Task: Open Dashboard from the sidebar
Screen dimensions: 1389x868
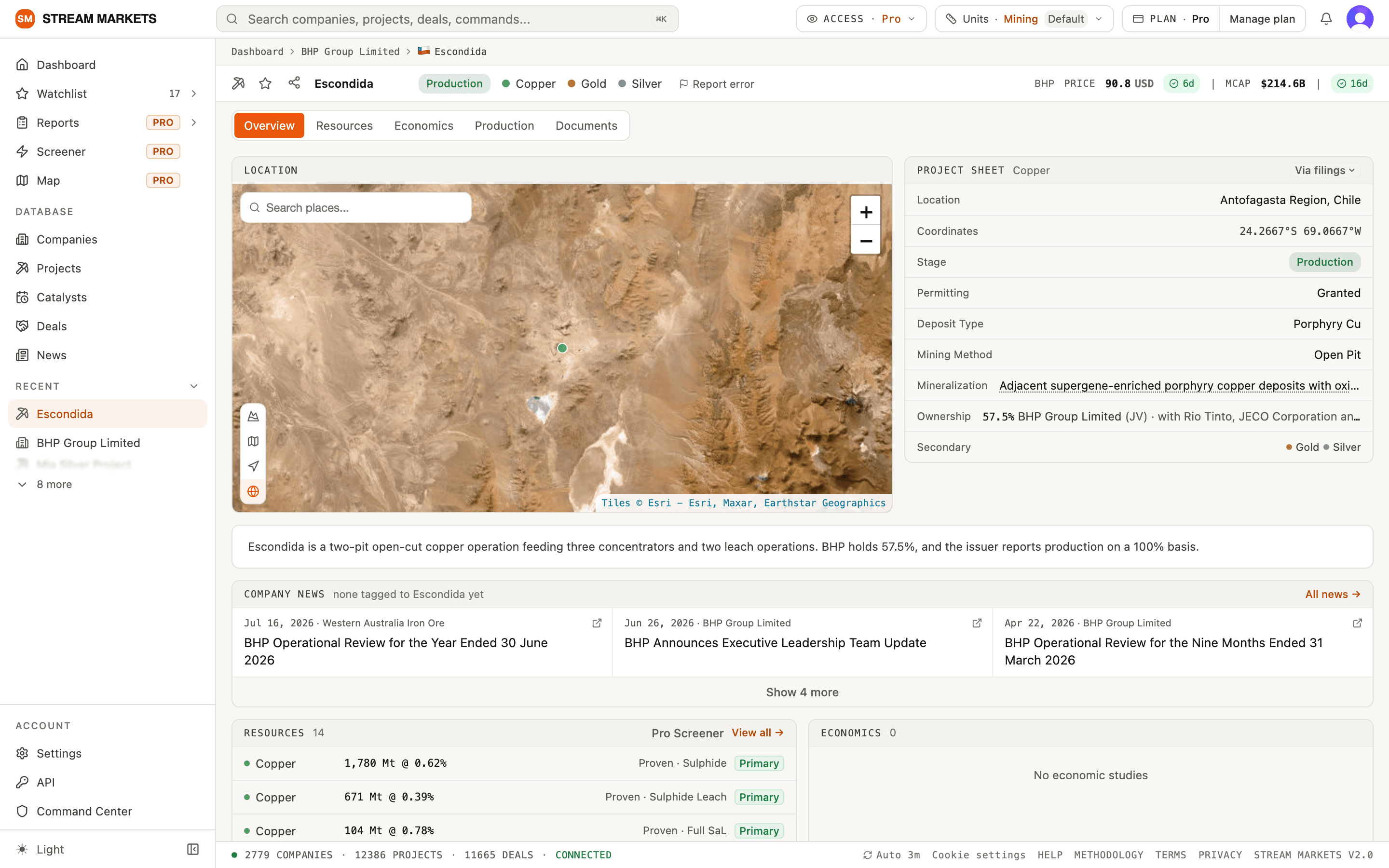Action: point(108,65)
